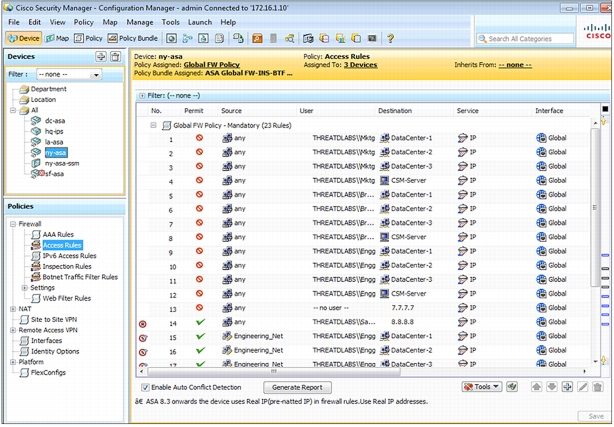Click the Destination column header
614x427 pixels.
(x=395, y=111)
